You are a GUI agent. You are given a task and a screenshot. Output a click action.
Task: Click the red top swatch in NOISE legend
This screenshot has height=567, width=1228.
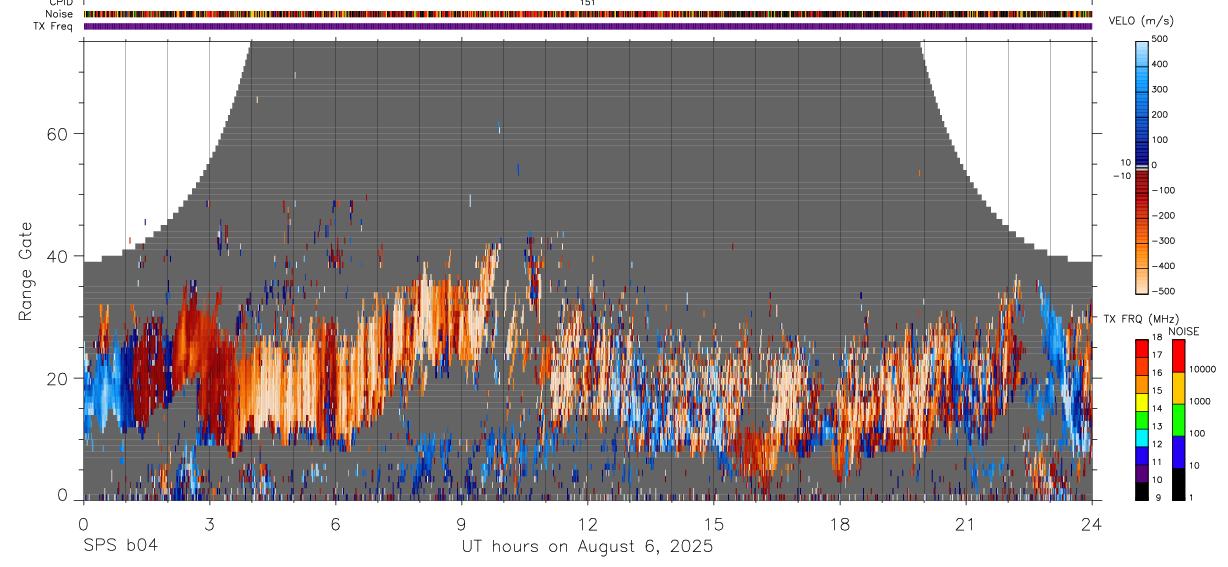click(x=1177, y=356)
